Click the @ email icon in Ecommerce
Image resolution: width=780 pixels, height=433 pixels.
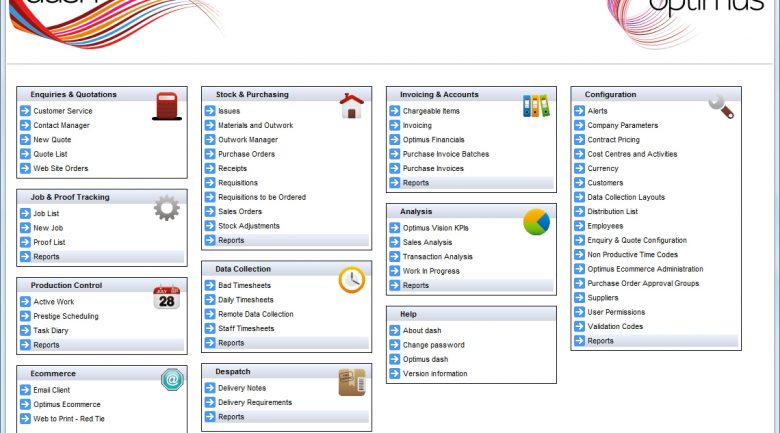pyautogui.click(x=172, y=380)
